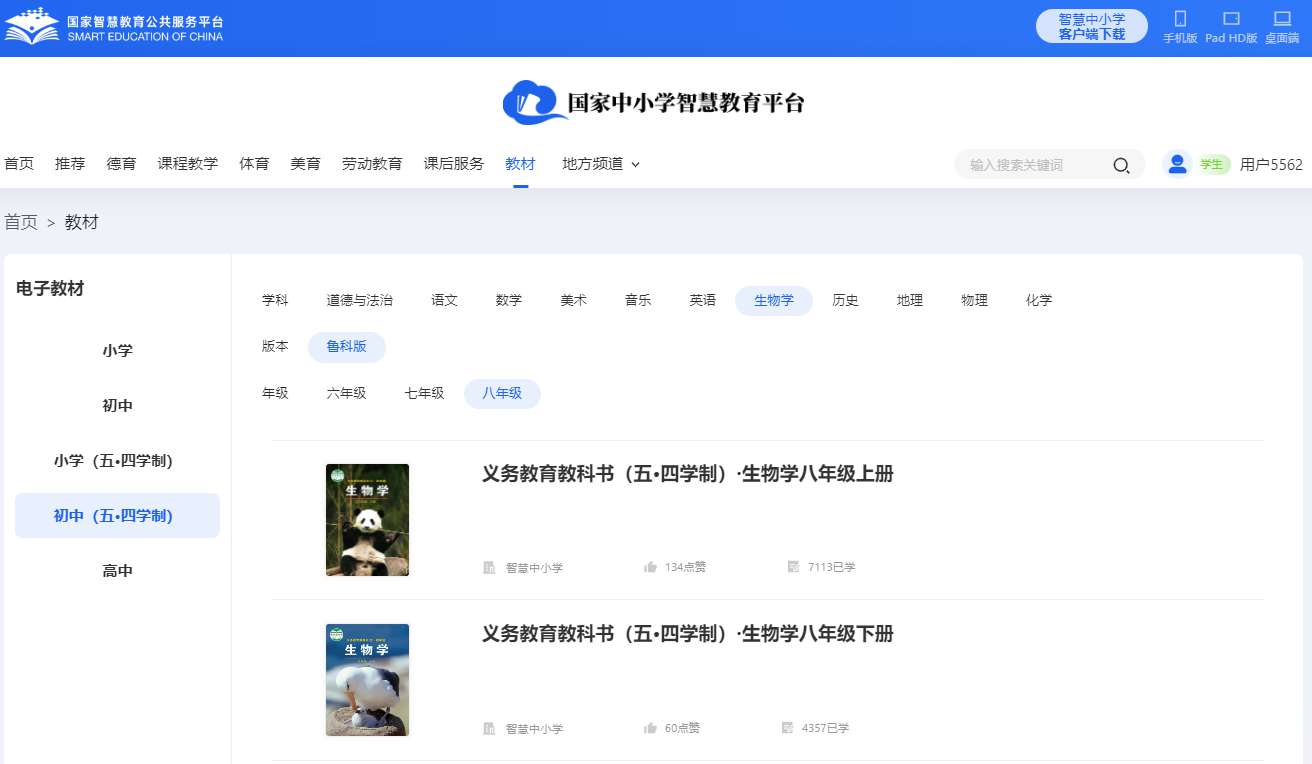Click the 4357已学 count text
This screenshot has width=1312, height=764.
pos(825,728)
